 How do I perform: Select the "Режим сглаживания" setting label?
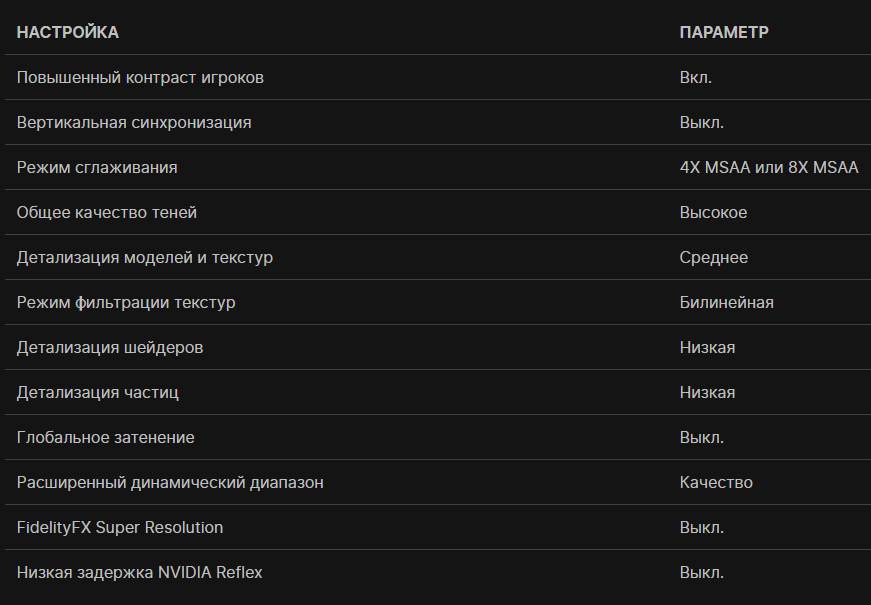pyautogui.click(x=97, y=167)
